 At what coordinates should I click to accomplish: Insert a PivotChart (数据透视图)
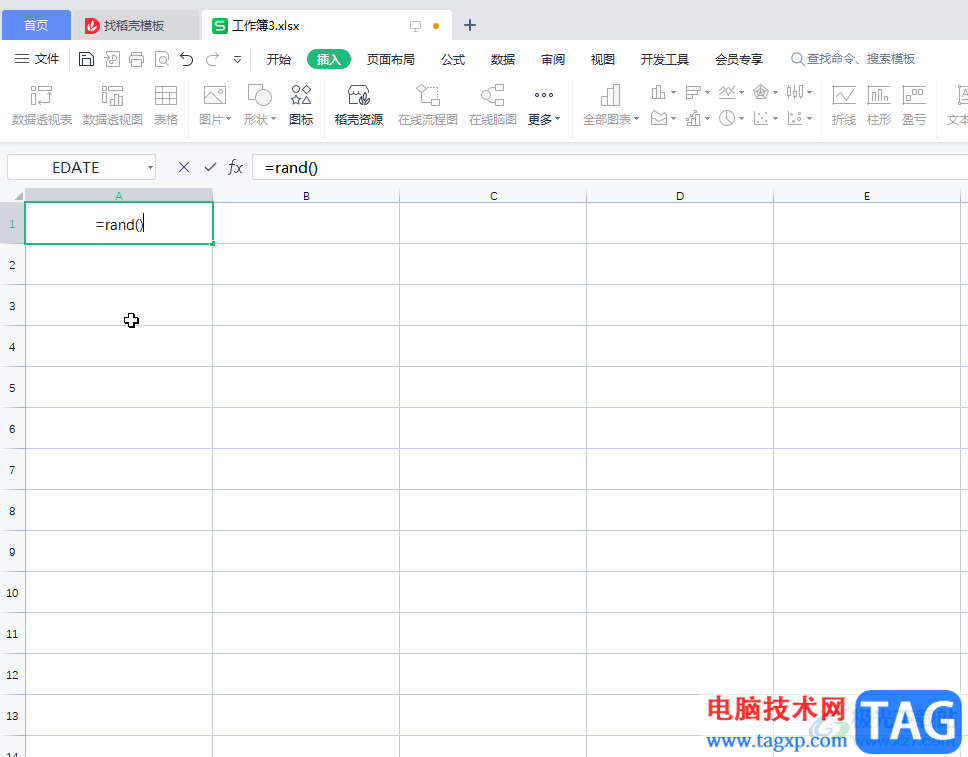[112, 105]
